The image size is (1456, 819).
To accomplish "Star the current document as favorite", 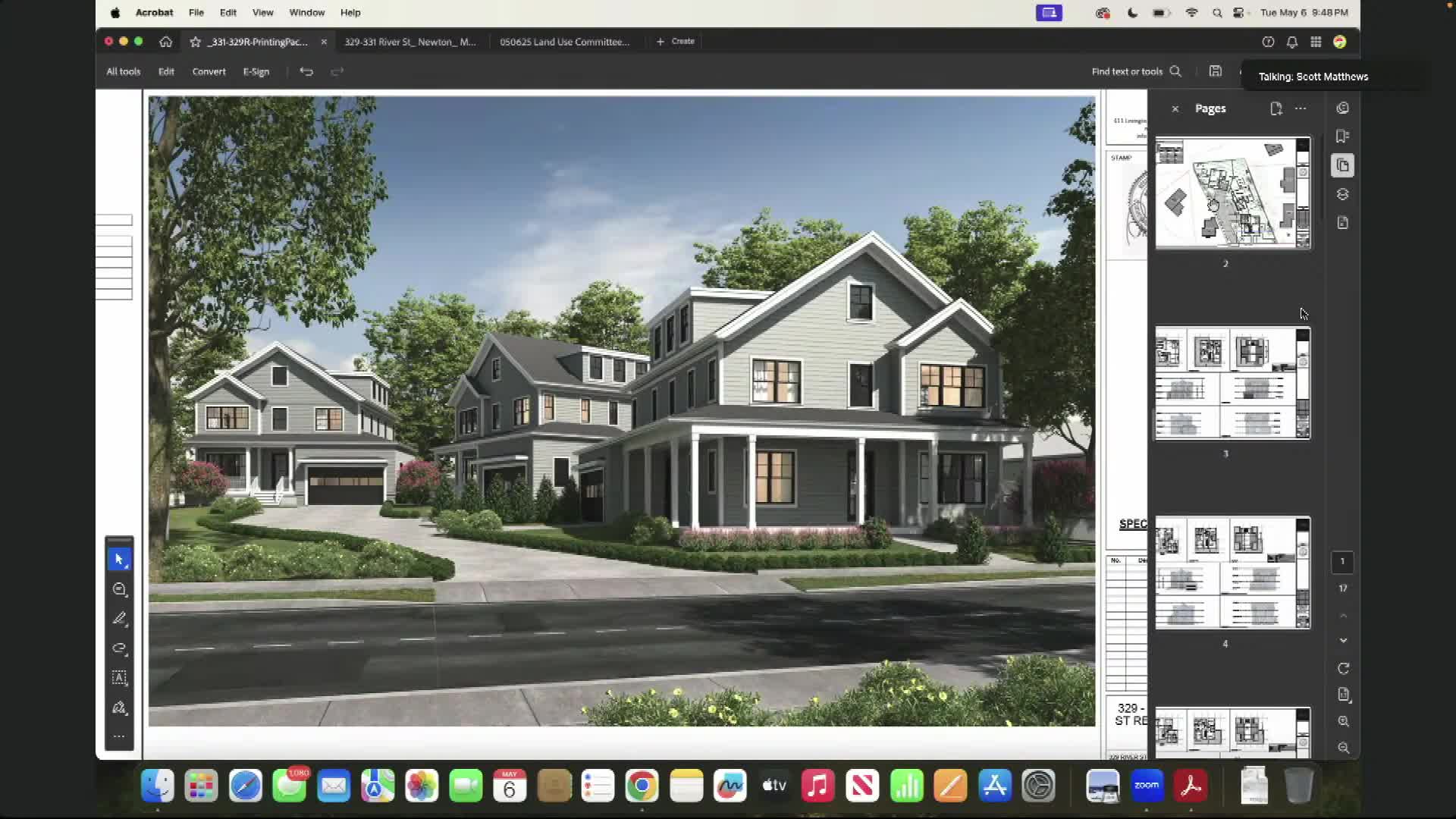I will point(195,42).
